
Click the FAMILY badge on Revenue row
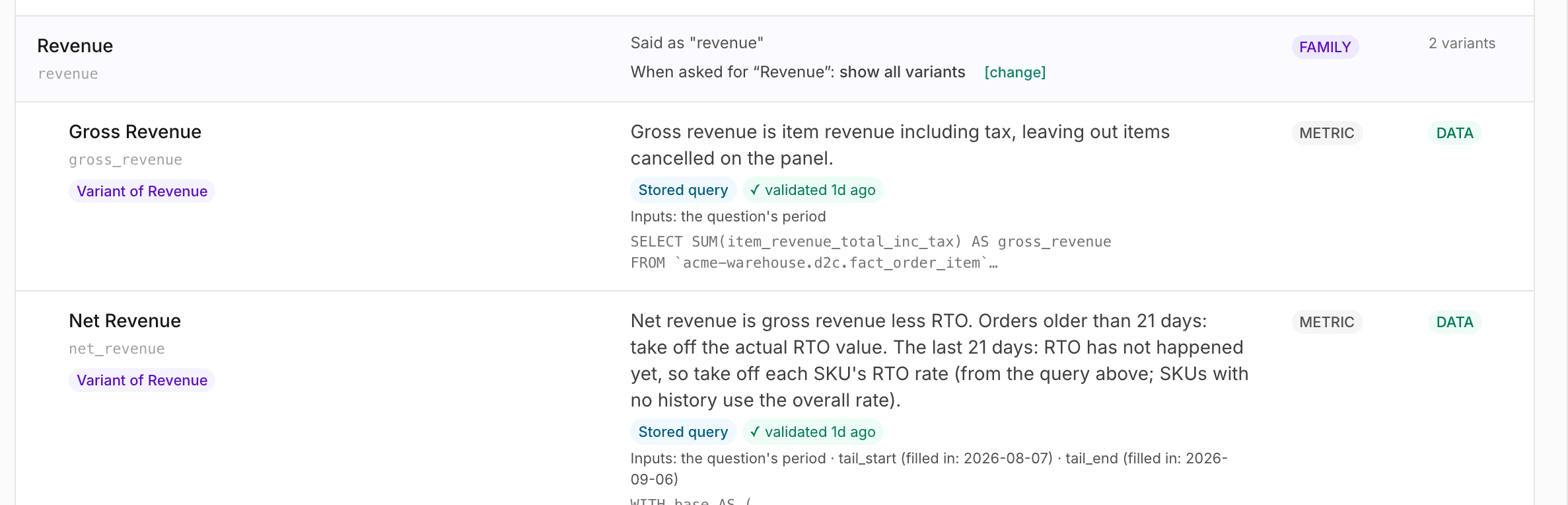click(1325, 47)
